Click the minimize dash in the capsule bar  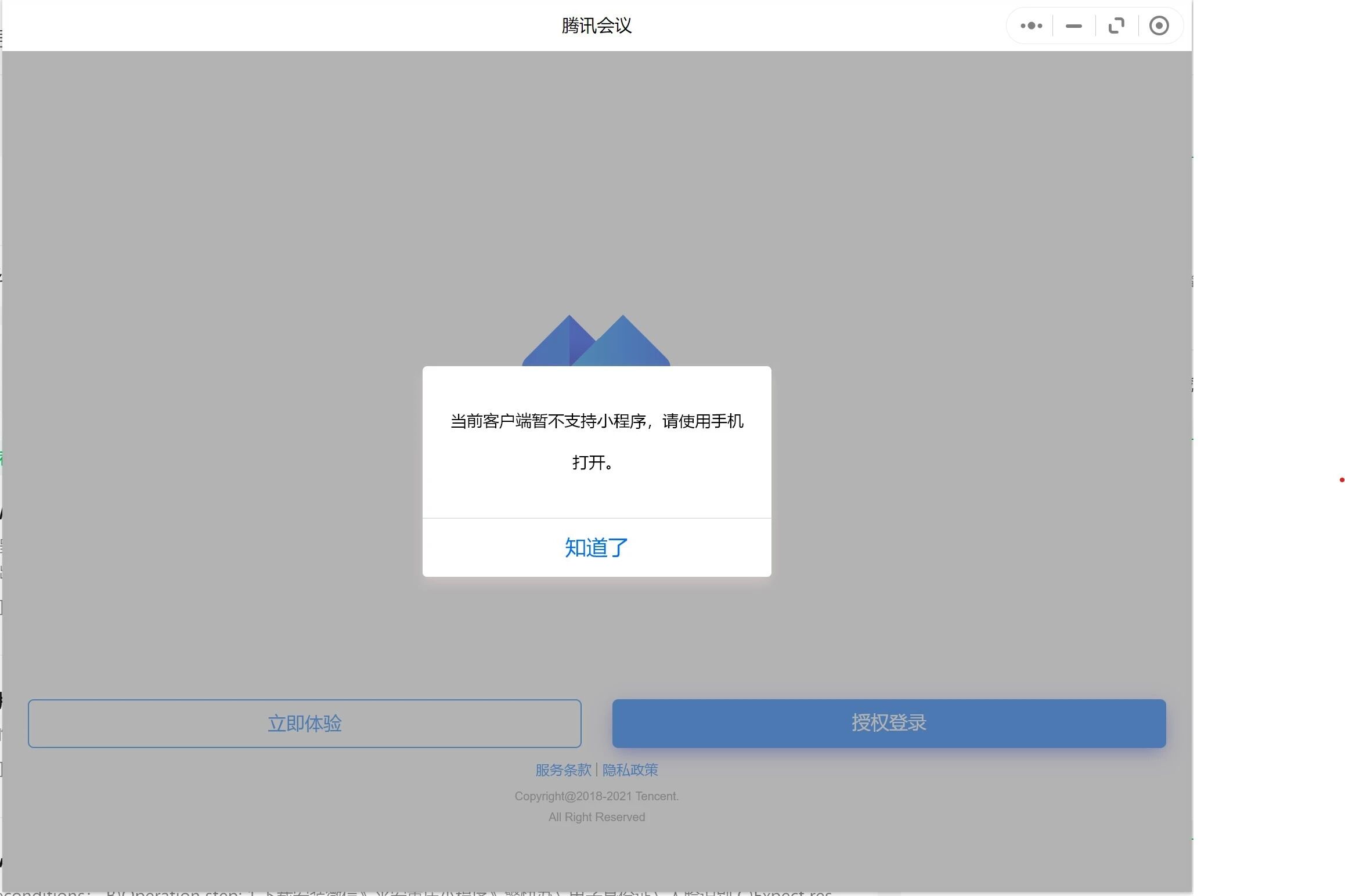[x=1073, y=26]
